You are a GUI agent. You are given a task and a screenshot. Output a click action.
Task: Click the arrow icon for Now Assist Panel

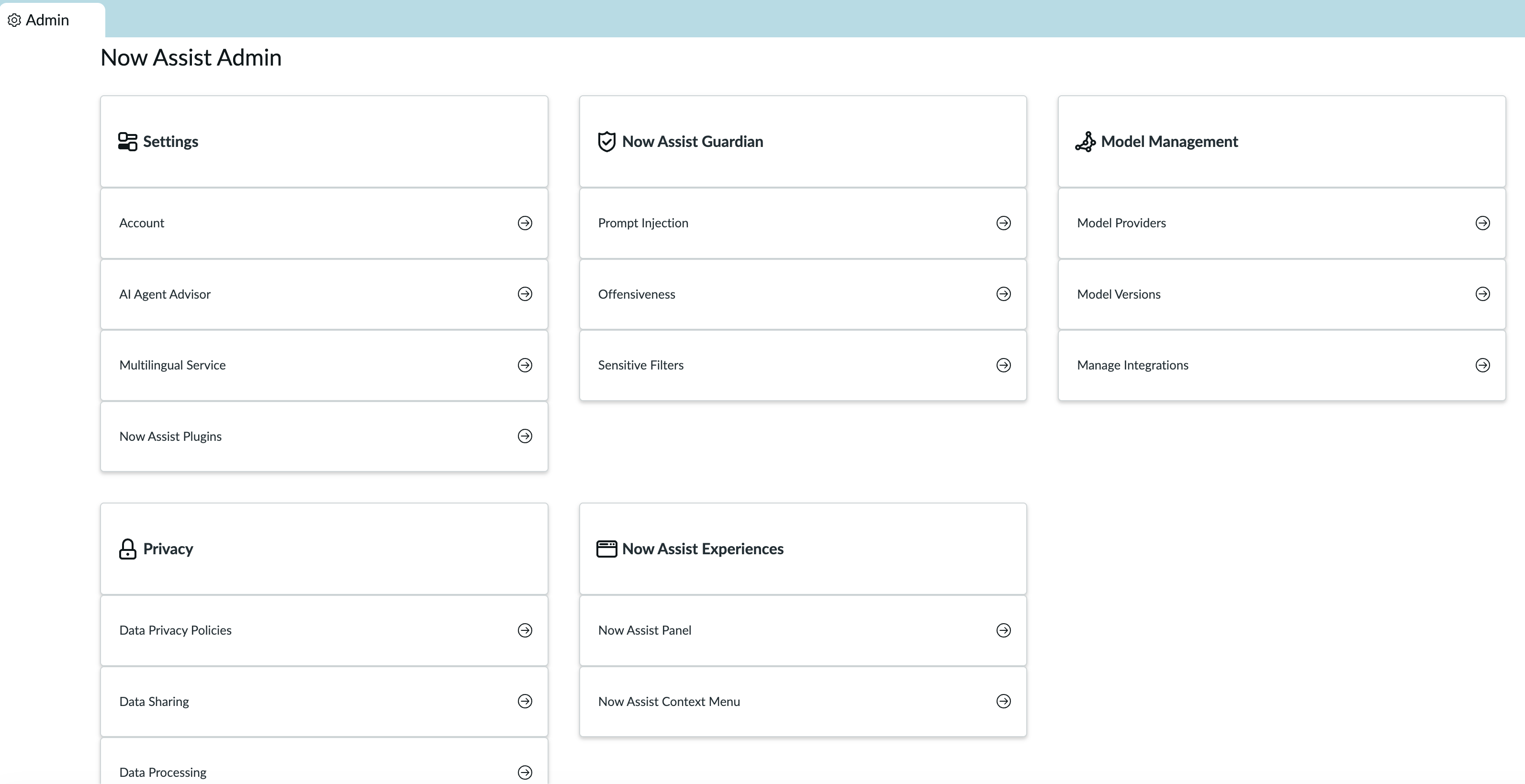[1003, 631]
